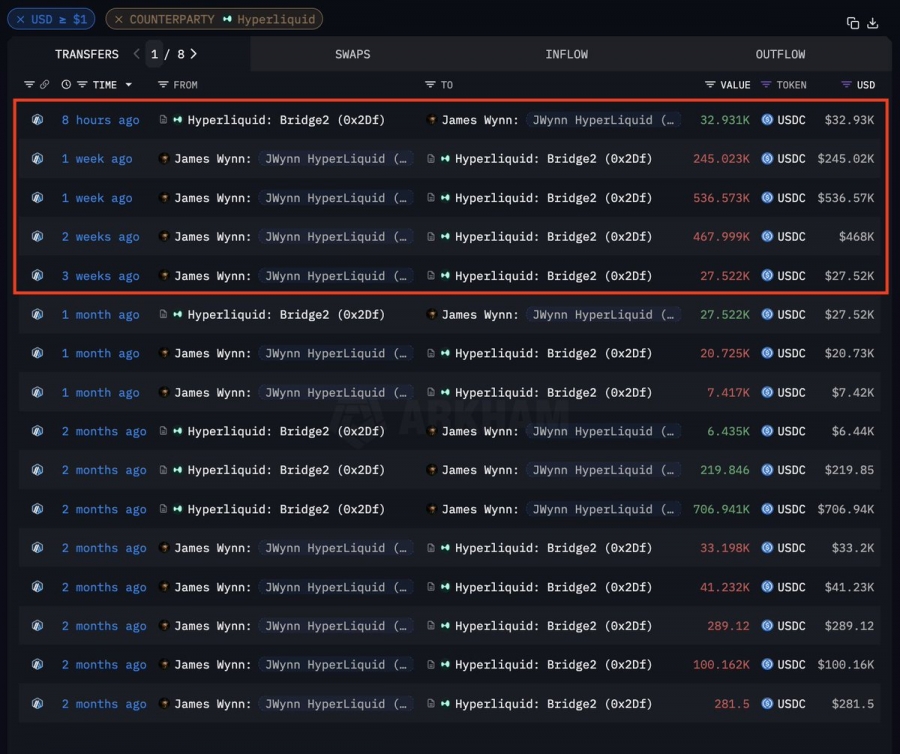Click the VALUE column filter icon
900x754 pixels.
pos(710,85)
